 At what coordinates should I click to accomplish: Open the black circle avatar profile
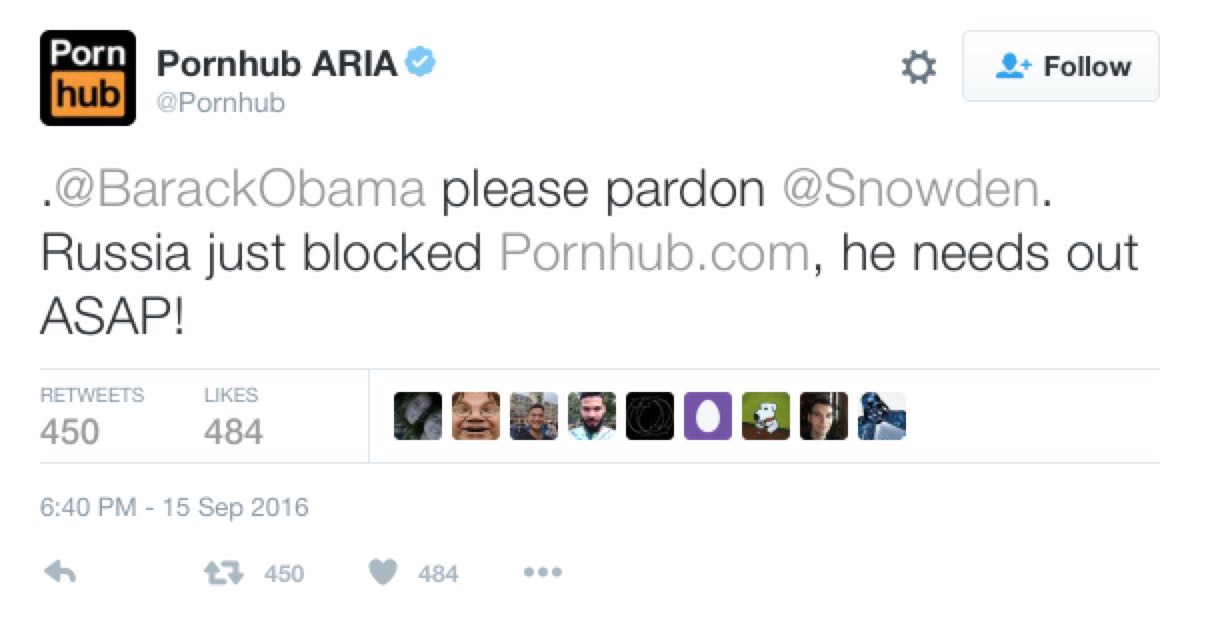(650, 415)
